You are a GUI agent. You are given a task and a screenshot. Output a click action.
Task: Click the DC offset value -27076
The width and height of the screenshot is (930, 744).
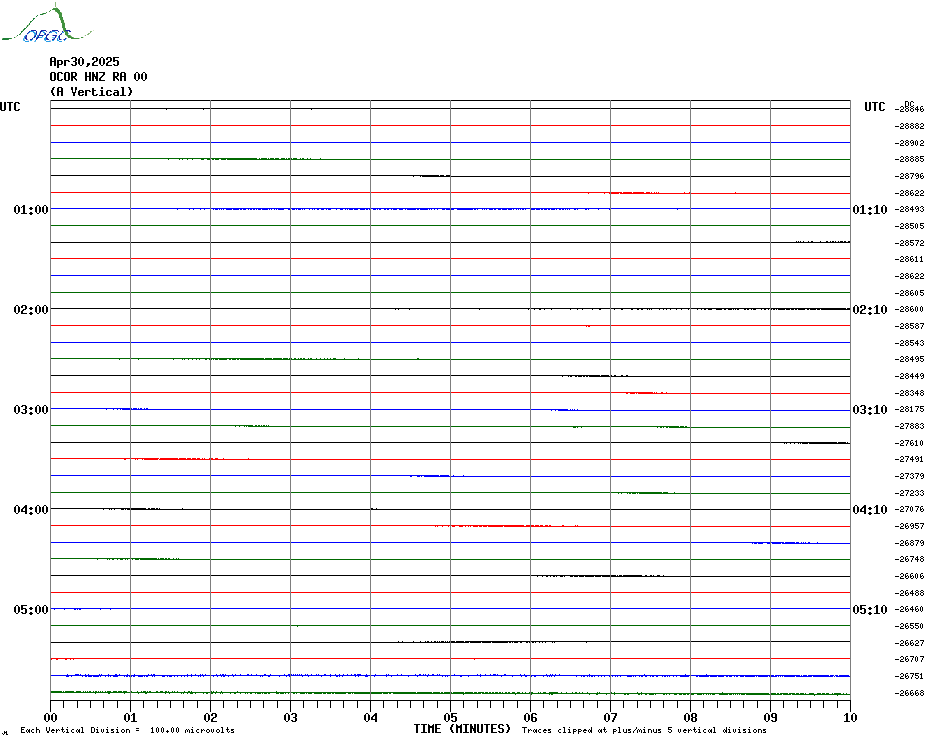click(x=909, y=510)
